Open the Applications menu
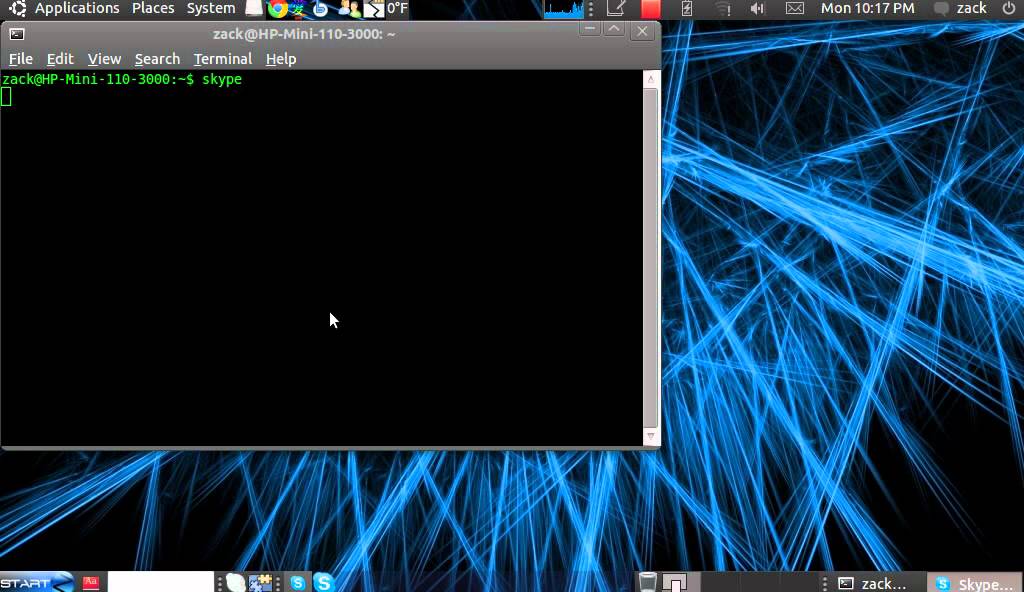The image size is (1024, 592). (x=77, y=8)
